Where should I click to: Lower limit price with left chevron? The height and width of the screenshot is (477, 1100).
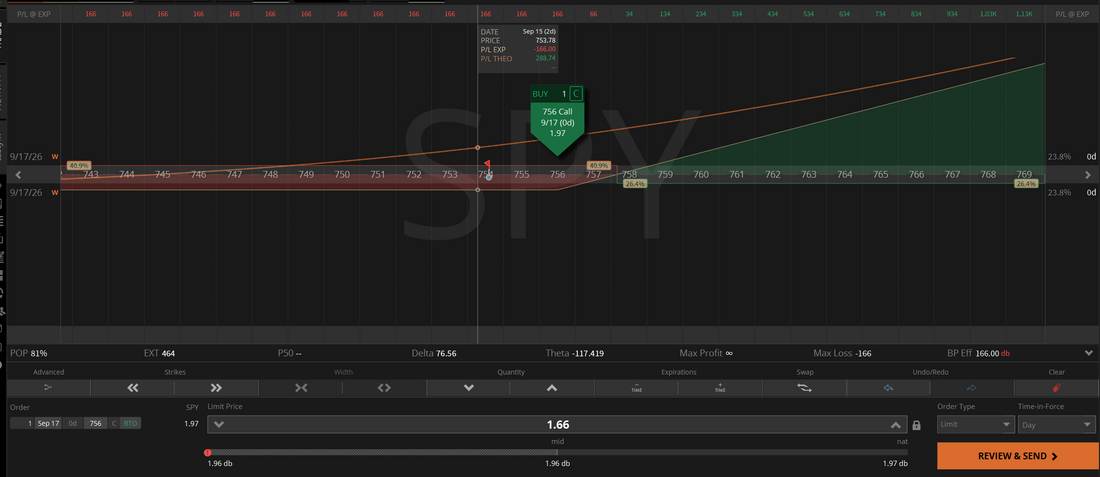pos(218,424)
